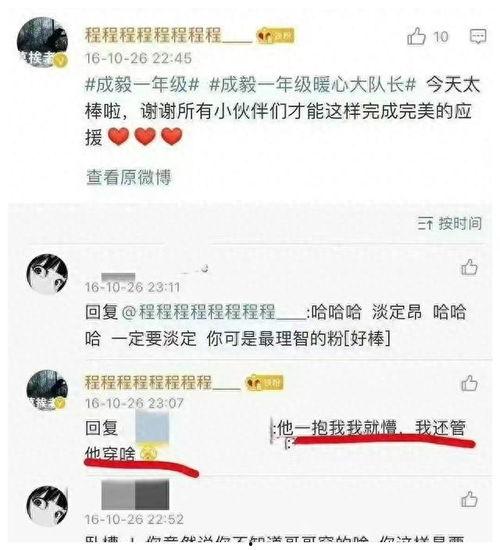Open the #成毅一年级暖心大队长# hashtag

pyautogui.click(x=312, y=85)
